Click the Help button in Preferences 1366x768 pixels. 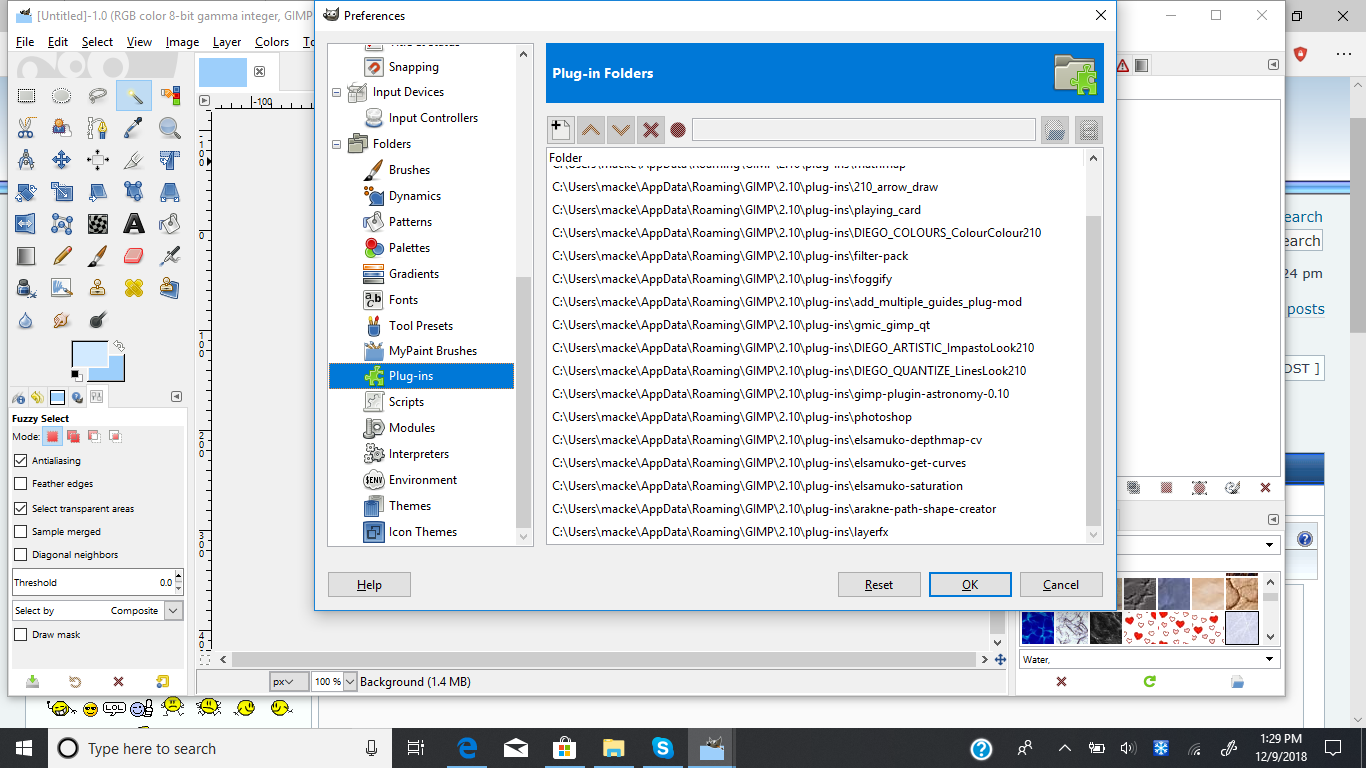click(369, 585)
